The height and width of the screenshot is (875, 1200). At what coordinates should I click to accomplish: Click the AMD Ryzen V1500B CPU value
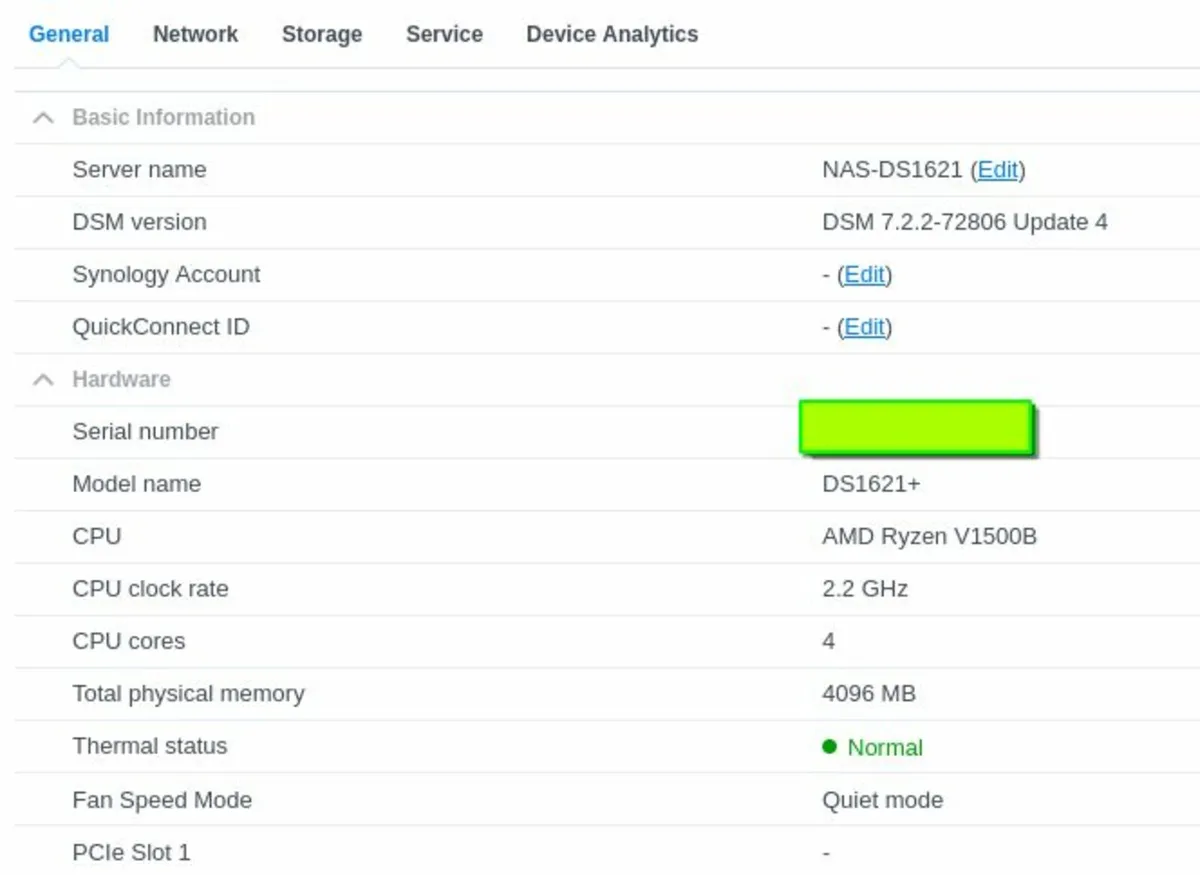tap(929, 537)
